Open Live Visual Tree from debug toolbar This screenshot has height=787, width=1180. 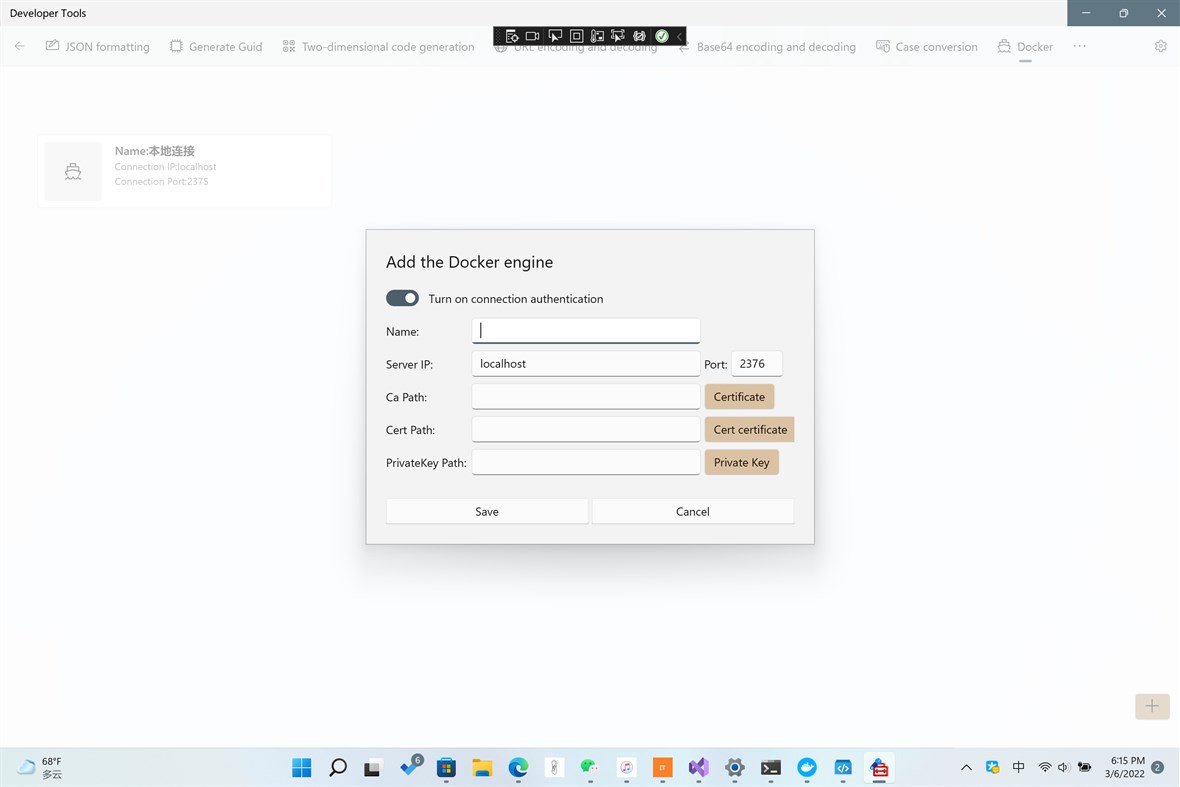click(512, 35)
